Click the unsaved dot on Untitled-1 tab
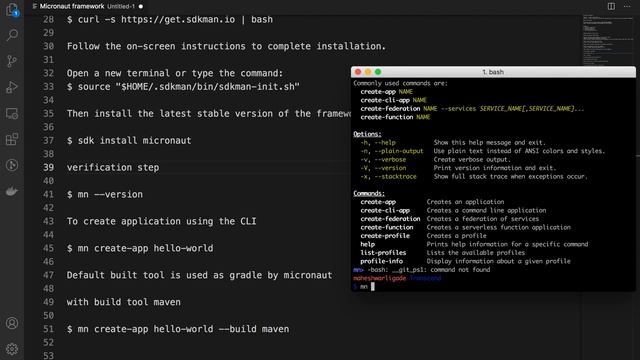This screenshot has height=360, width=640. 141,7
